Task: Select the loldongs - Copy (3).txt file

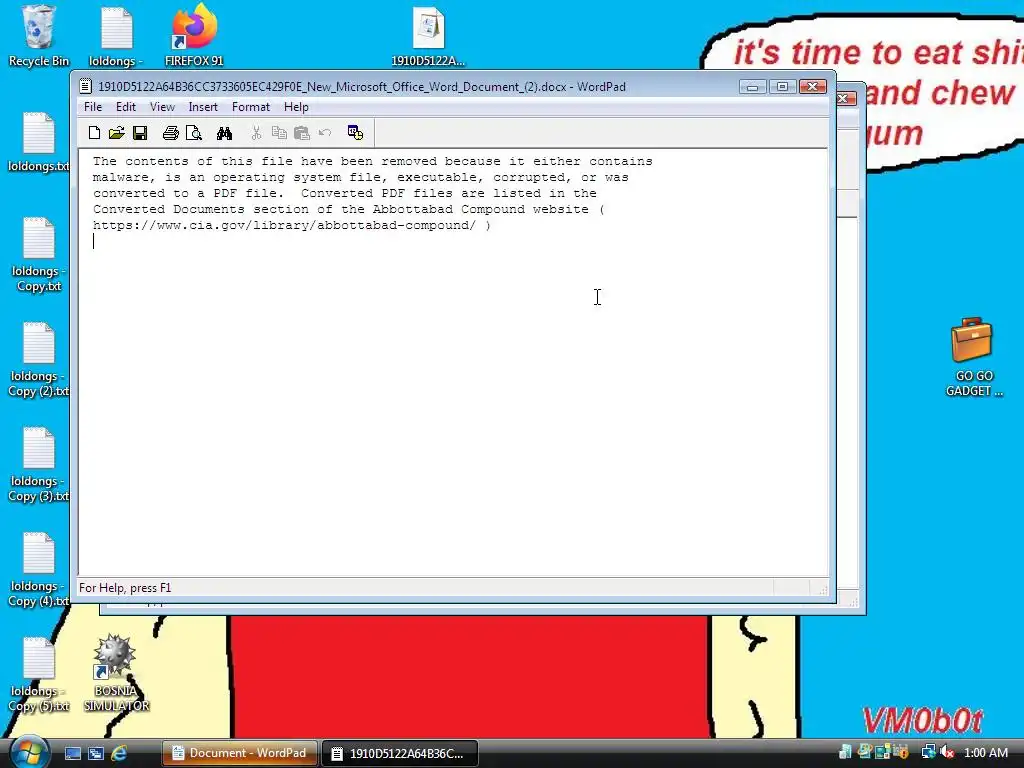Action: tap(39, 465)
